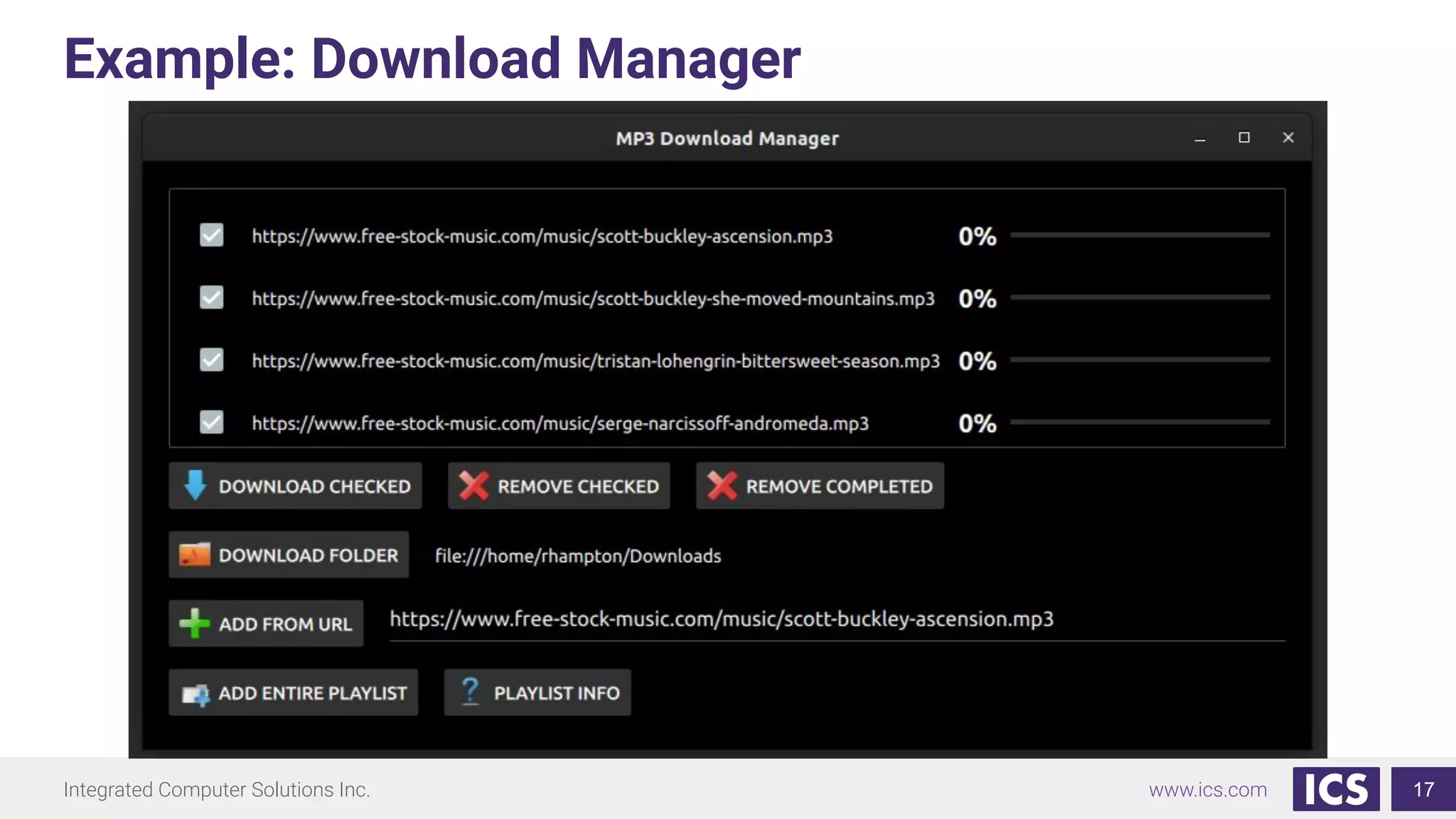Click the 0% label of andromeda.mp3
The height and width of the screenshot is (819, 1456).
tap(977, 424)
